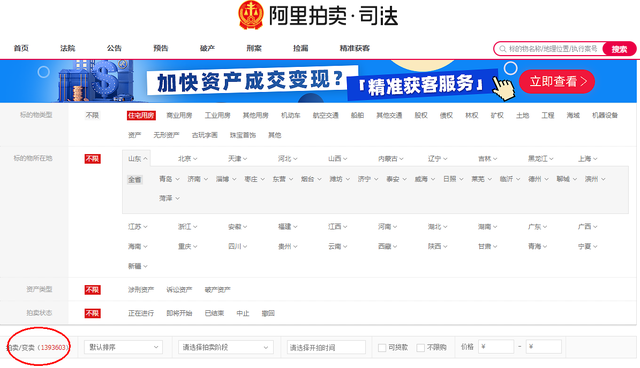Open the 默认排序 sort dropdown

click(x=123, y=347)
